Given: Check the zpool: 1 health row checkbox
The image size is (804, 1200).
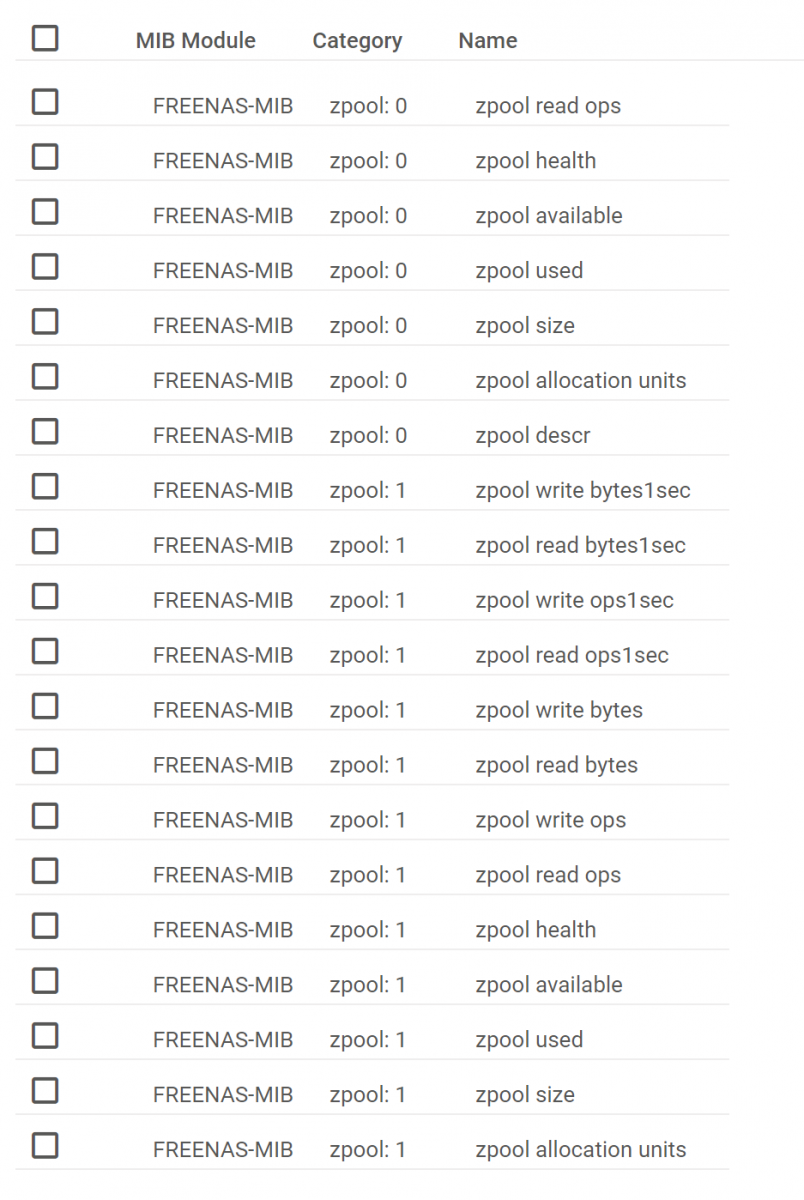Looking at the screenshot, I should point(45,926).
